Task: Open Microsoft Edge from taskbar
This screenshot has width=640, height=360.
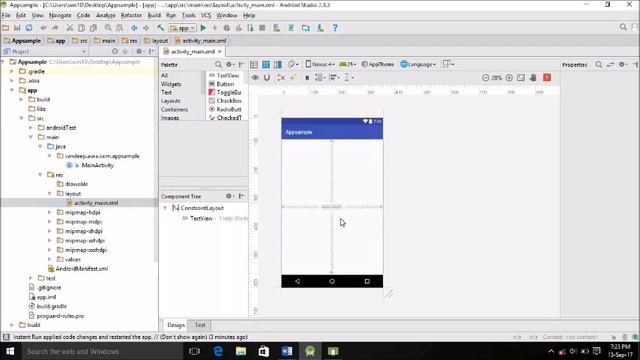Action: [x=218, y=351]
